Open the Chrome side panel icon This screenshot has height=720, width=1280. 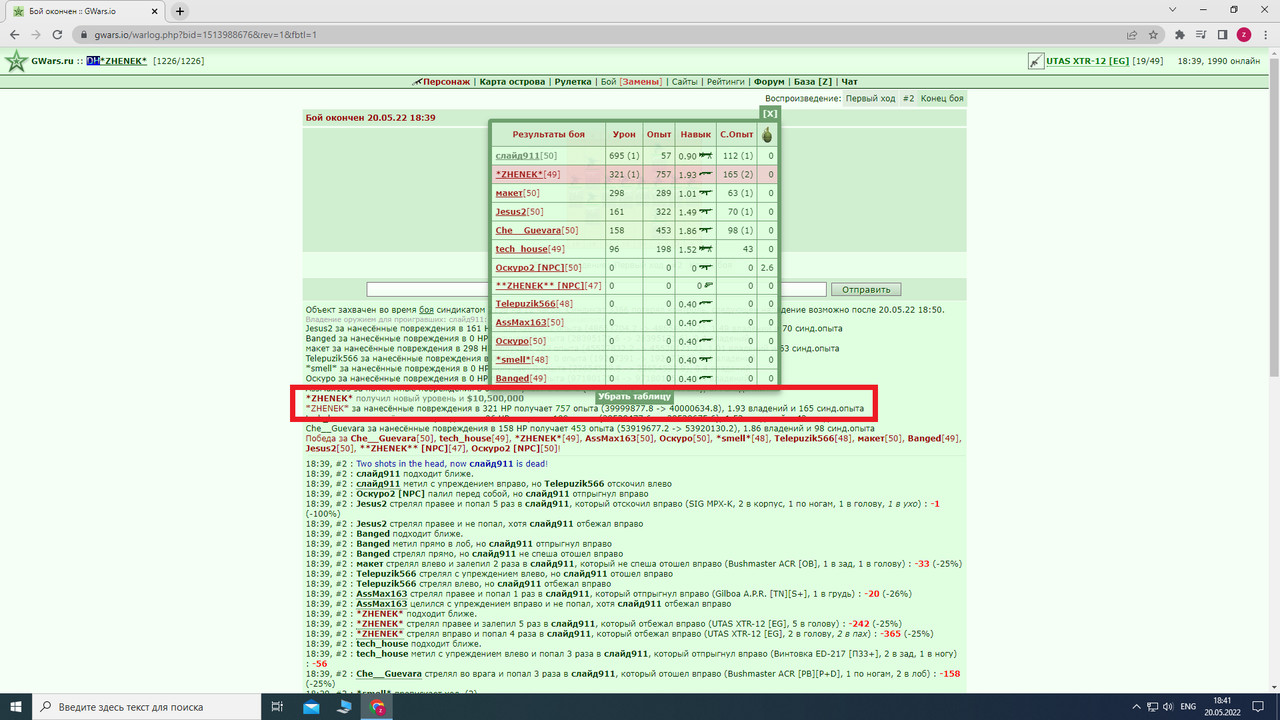coord(1222,34)
